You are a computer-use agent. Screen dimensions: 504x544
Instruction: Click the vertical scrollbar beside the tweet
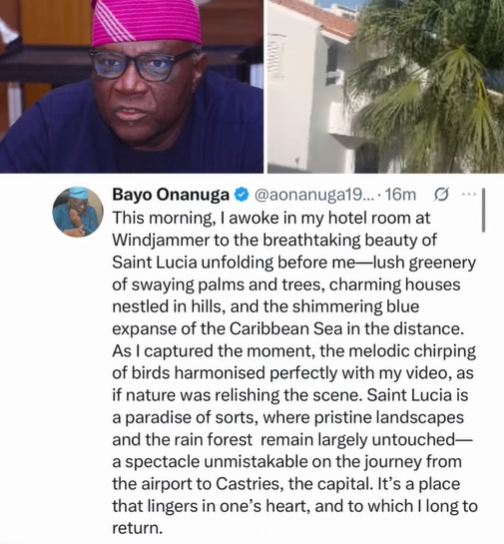point(483,210)
